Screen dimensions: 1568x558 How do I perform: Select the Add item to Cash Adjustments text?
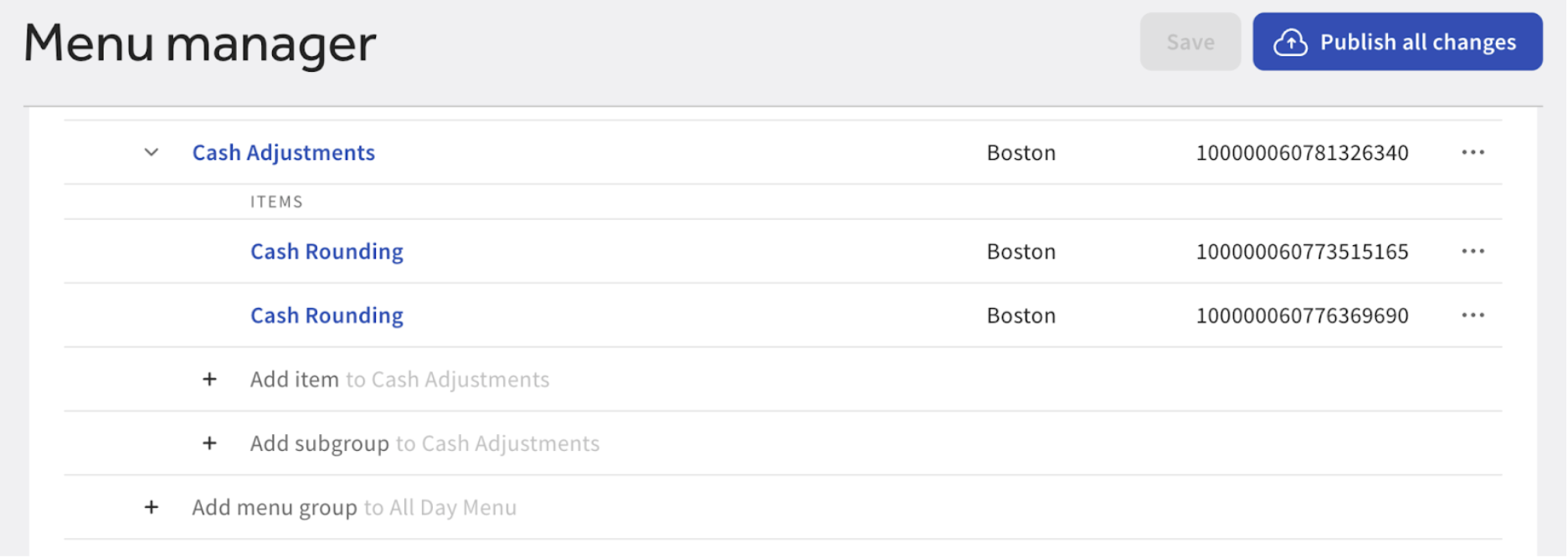[399, 380]
